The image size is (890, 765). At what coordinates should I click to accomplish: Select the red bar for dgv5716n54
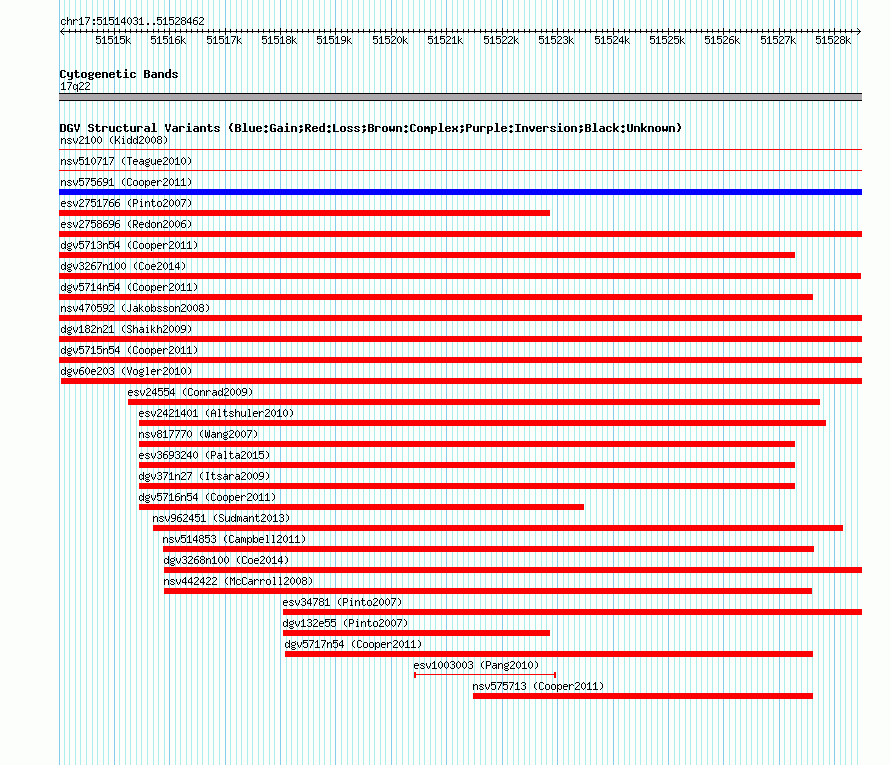coord(361,507)
